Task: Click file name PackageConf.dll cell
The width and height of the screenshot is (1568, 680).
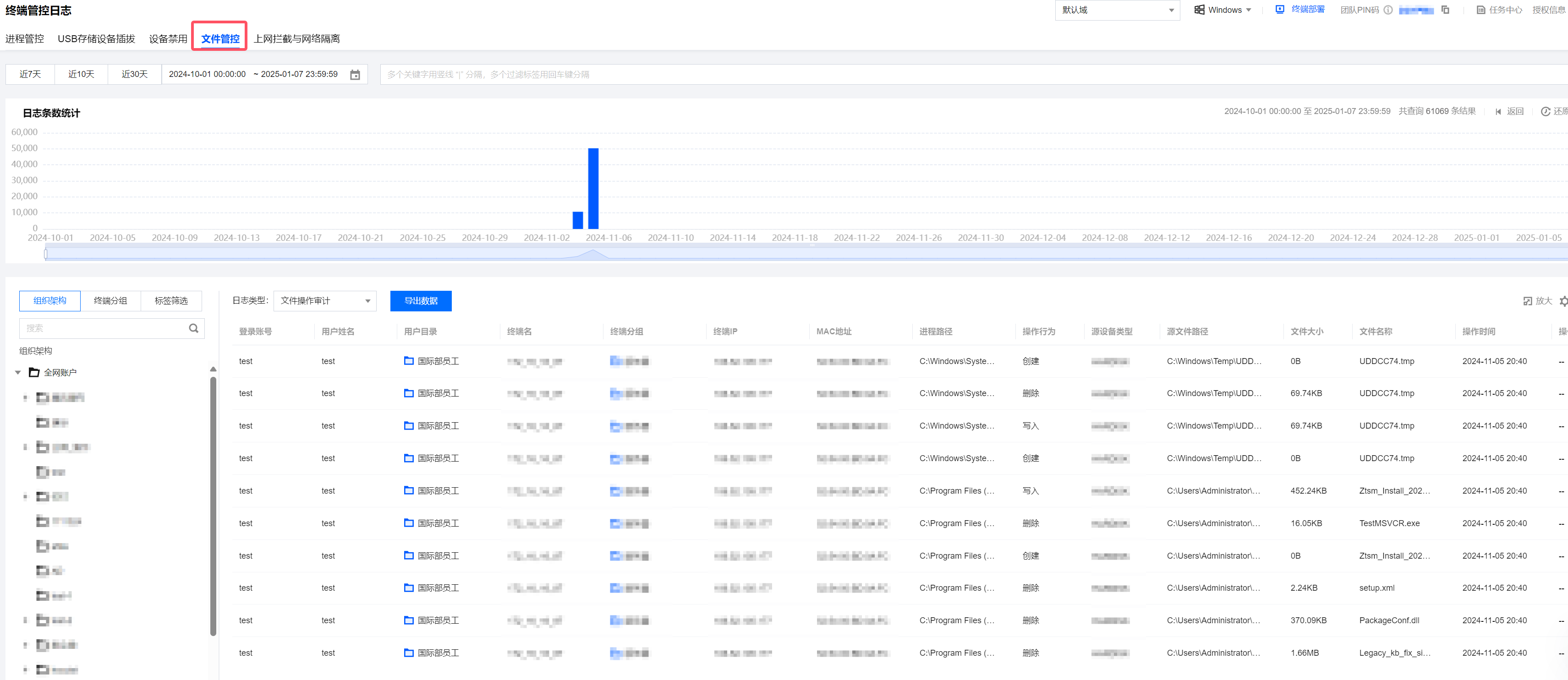Action: pyautogui.click(x=1389, y=620)
